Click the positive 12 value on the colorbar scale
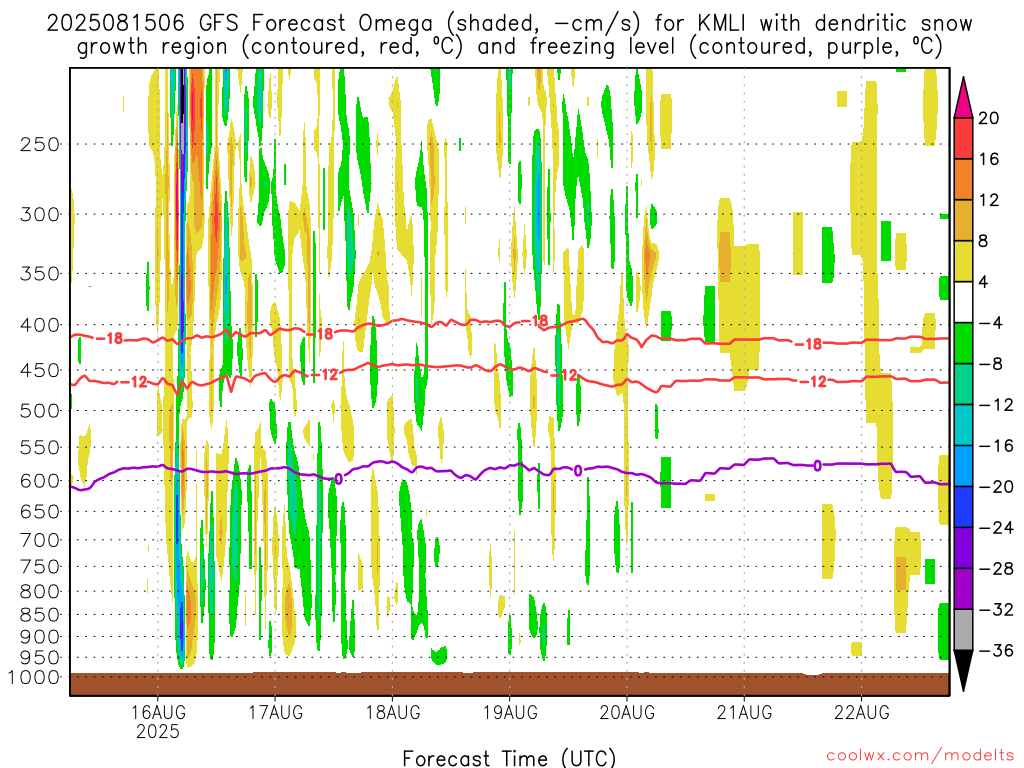 989,200
